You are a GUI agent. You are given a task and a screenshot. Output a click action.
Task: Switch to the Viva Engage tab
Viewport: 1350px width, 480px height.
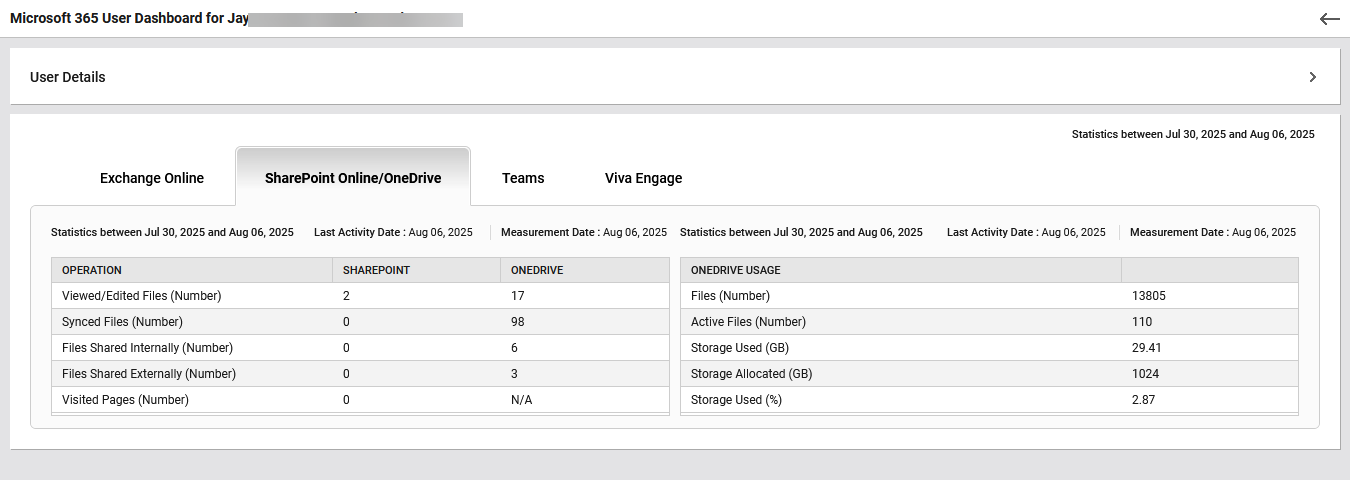coord(644,178)
